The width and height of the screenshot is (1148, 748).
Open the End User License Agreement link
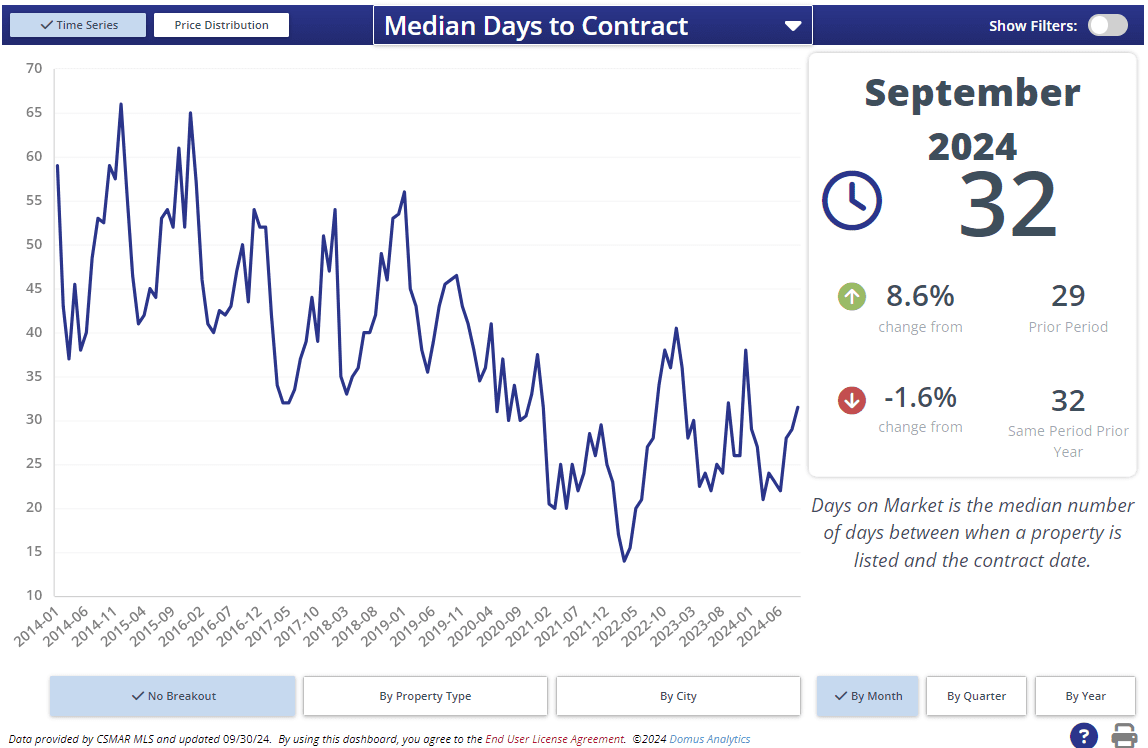(555, 740)
